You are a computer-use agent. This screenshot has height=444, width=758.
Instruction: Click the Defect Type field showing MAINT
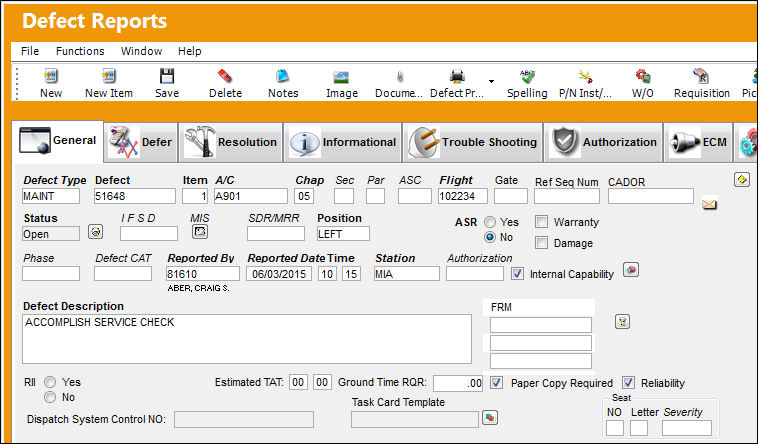pyautogui.click(x=51, y=196)
